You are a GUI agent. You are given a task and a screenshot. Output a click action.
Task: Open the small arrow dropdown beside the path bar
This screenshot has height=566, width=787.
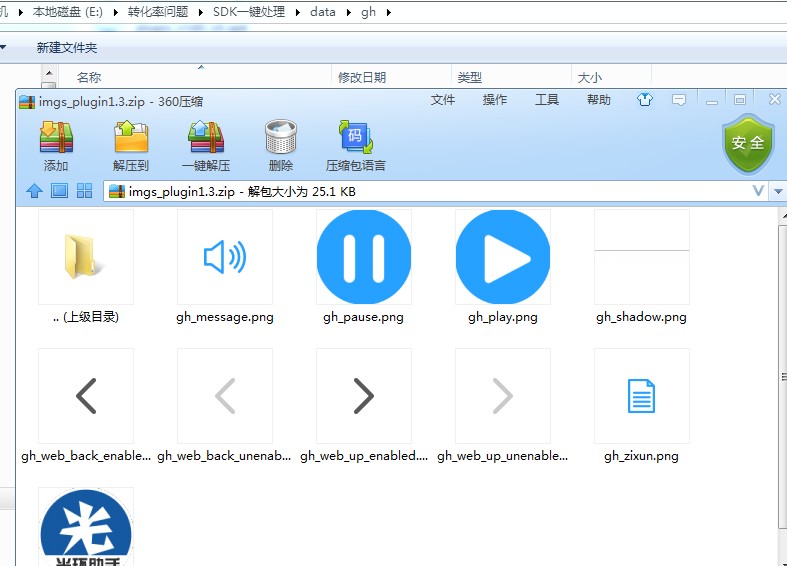[778, 191]
